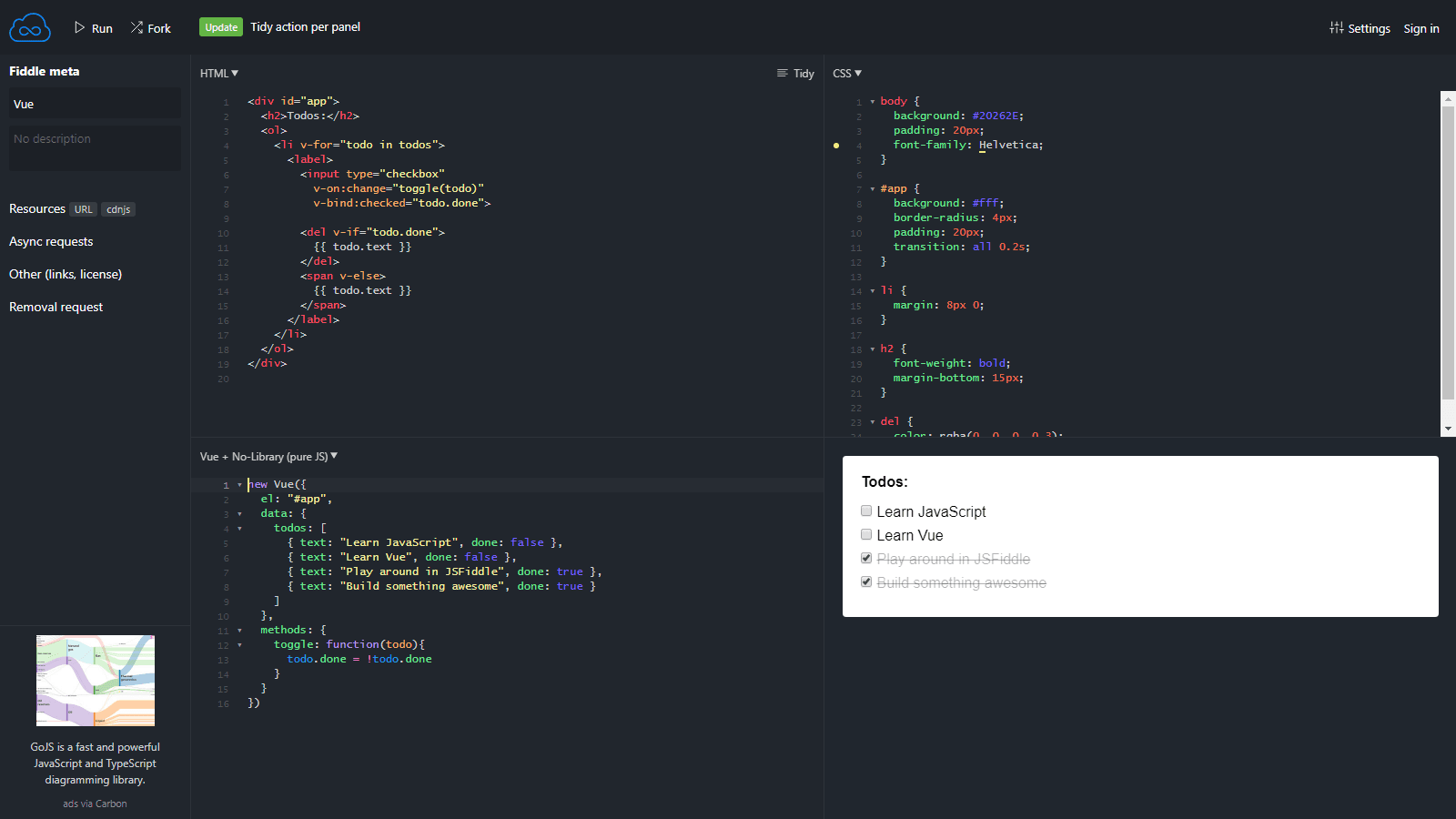Tidy the HTML code with the Tidy icon
Screen dimensions: 1456x819
pyautogui.click(x=782, y=73)
